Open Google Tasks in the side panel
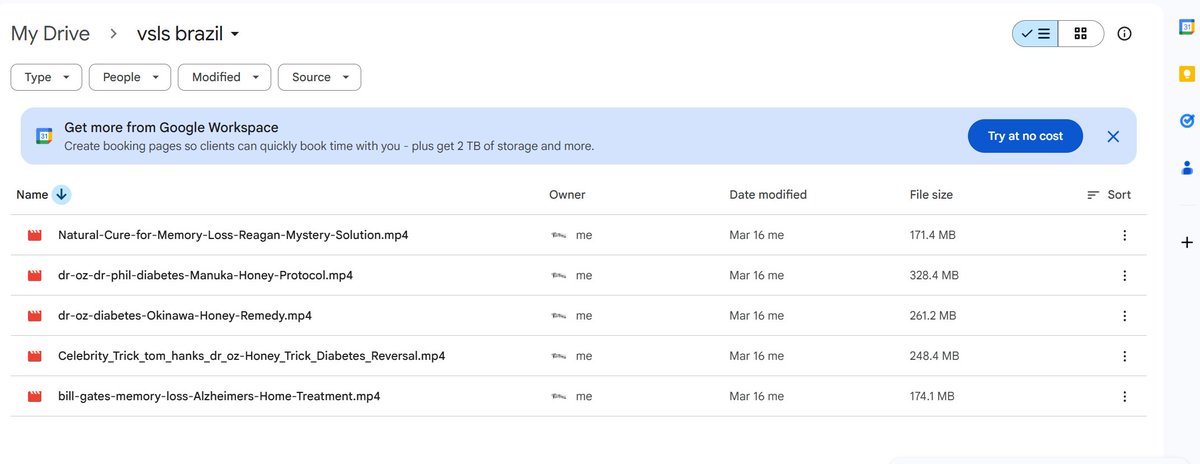This screenshot has width=1200, height=464. (1187, 121)
